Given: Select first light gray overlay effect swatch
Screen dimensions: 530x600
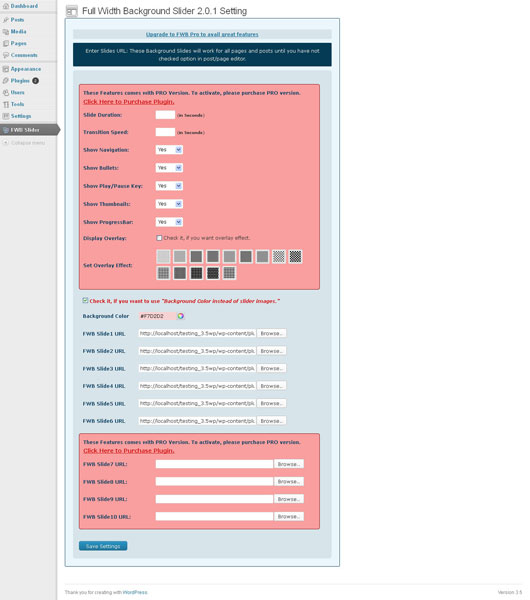Looking at the screenshot, I should [x=163, y=256].
